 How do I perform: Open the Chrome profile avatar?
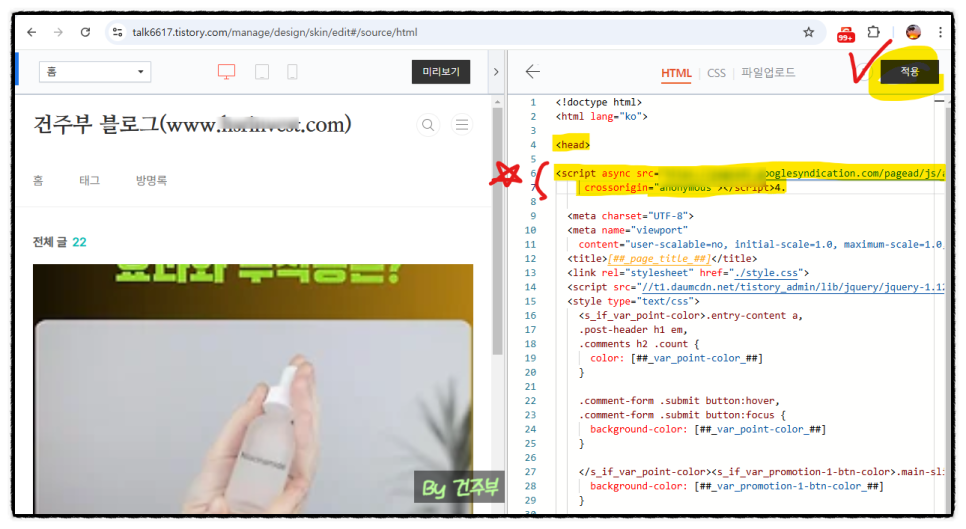tap(913, 32)
